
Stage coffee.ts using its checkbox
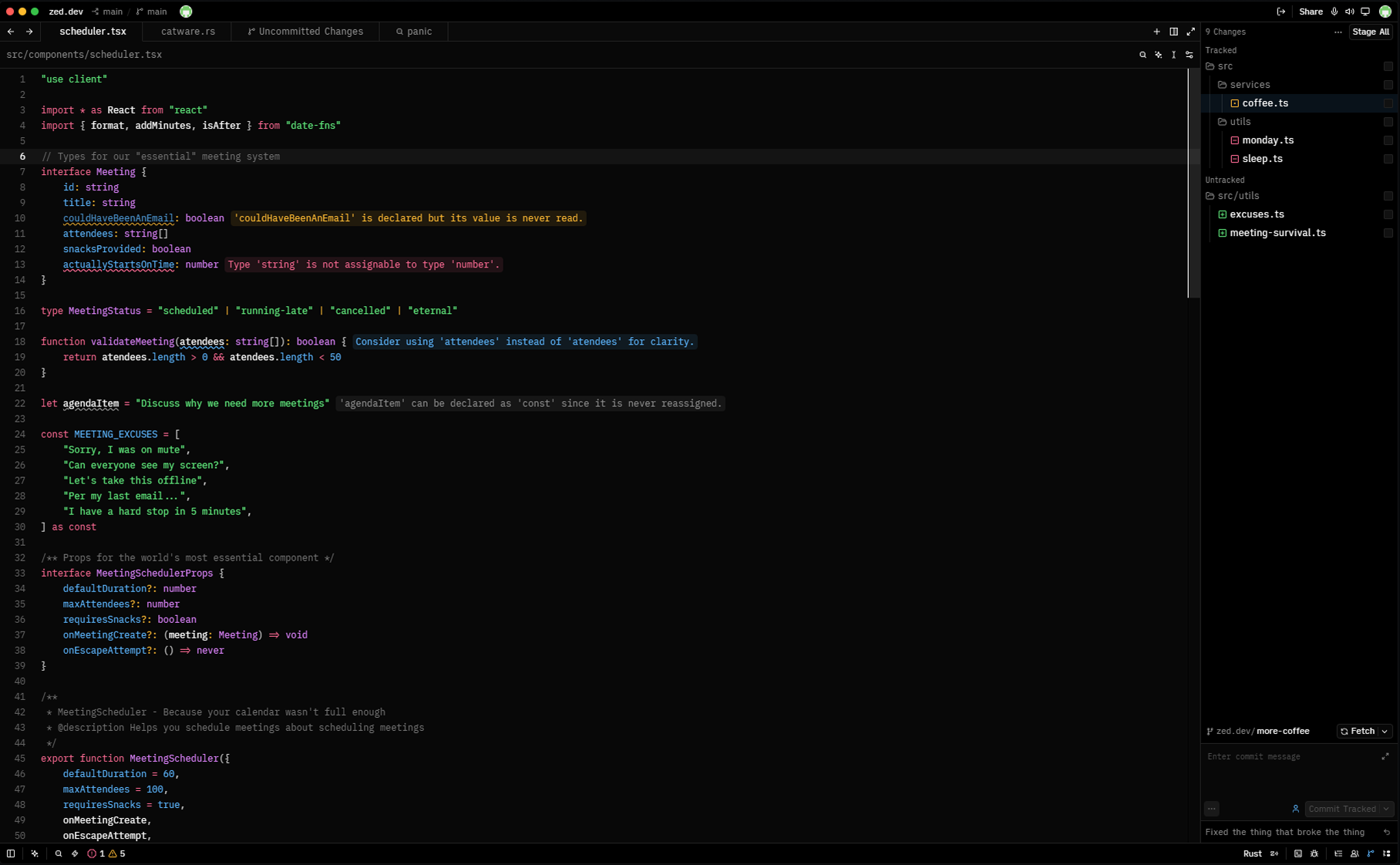pyautogui.click(x=1388, y=103)
